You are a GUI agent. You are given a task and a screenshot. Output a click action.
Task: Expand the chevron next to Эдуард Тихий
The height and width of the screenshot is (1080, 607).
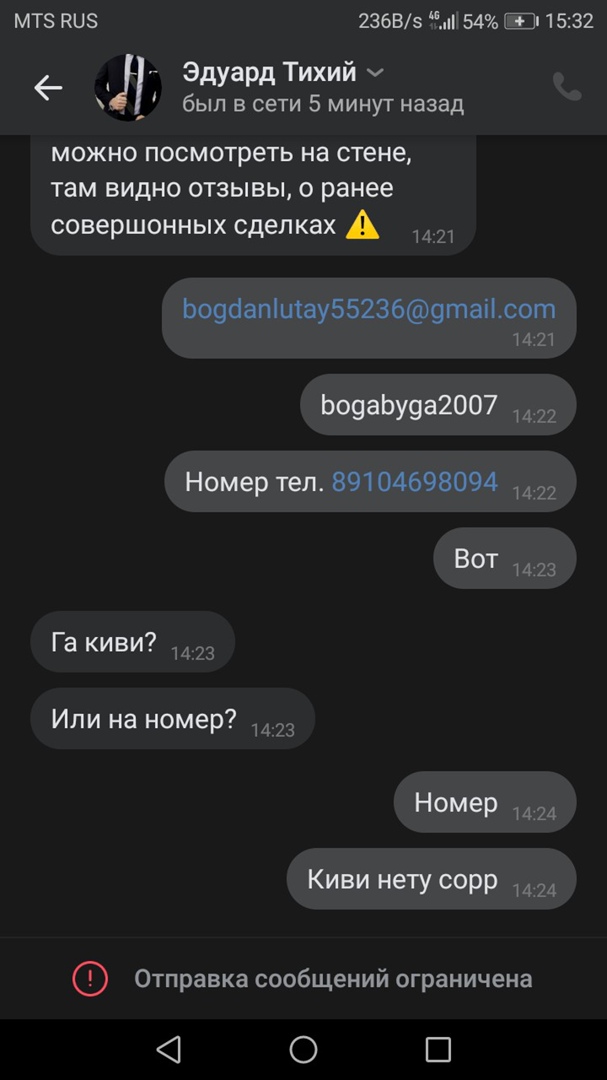click(x=375, y=72)
